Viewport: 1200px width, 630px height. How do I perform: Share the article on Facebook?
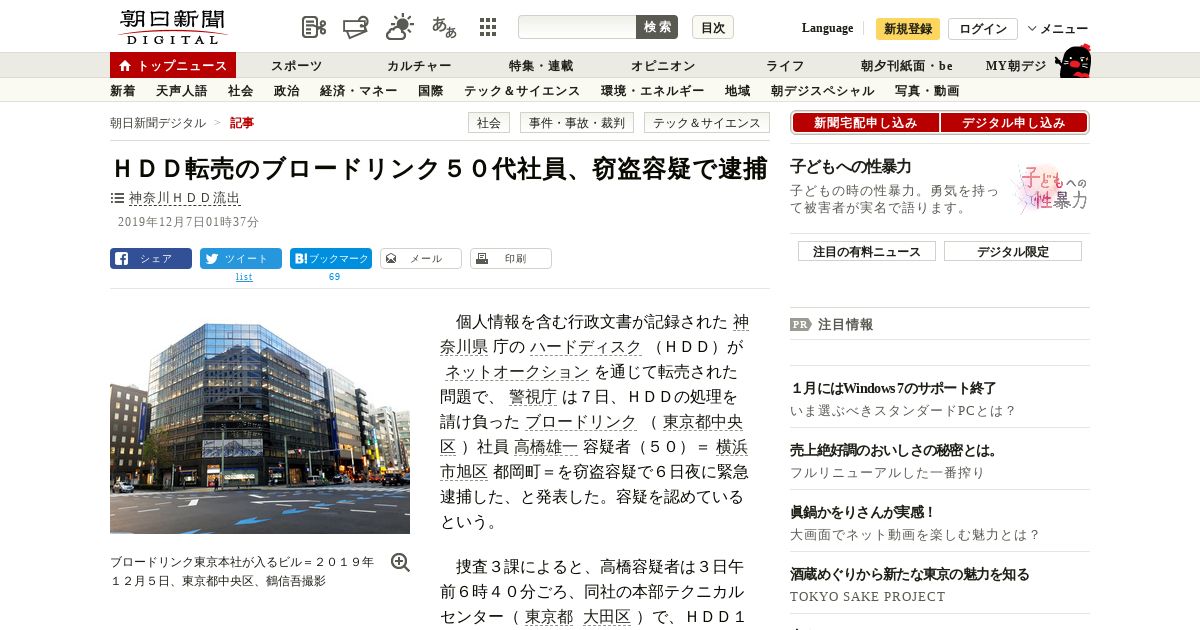(x=151, y=258)
